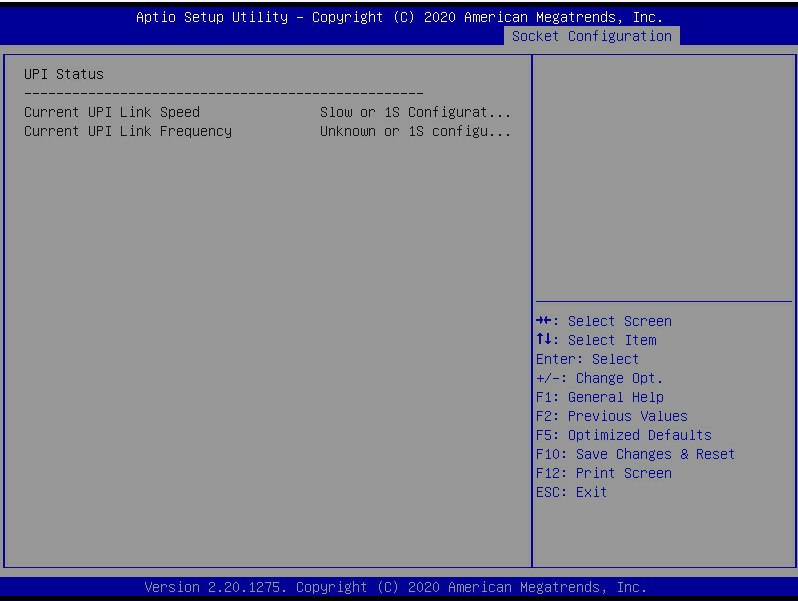Click the UPI Status heading

pos(64,74)
